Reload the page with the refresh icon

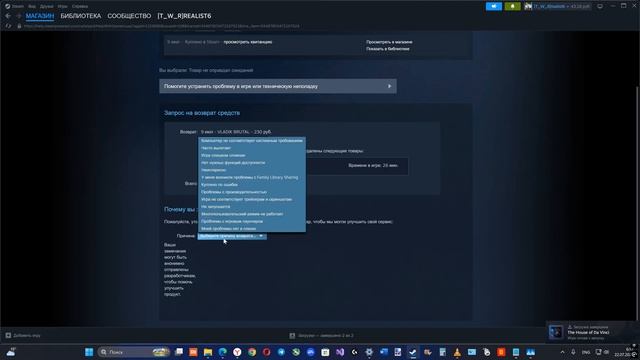pyautogui.click(x=8, y=26)
